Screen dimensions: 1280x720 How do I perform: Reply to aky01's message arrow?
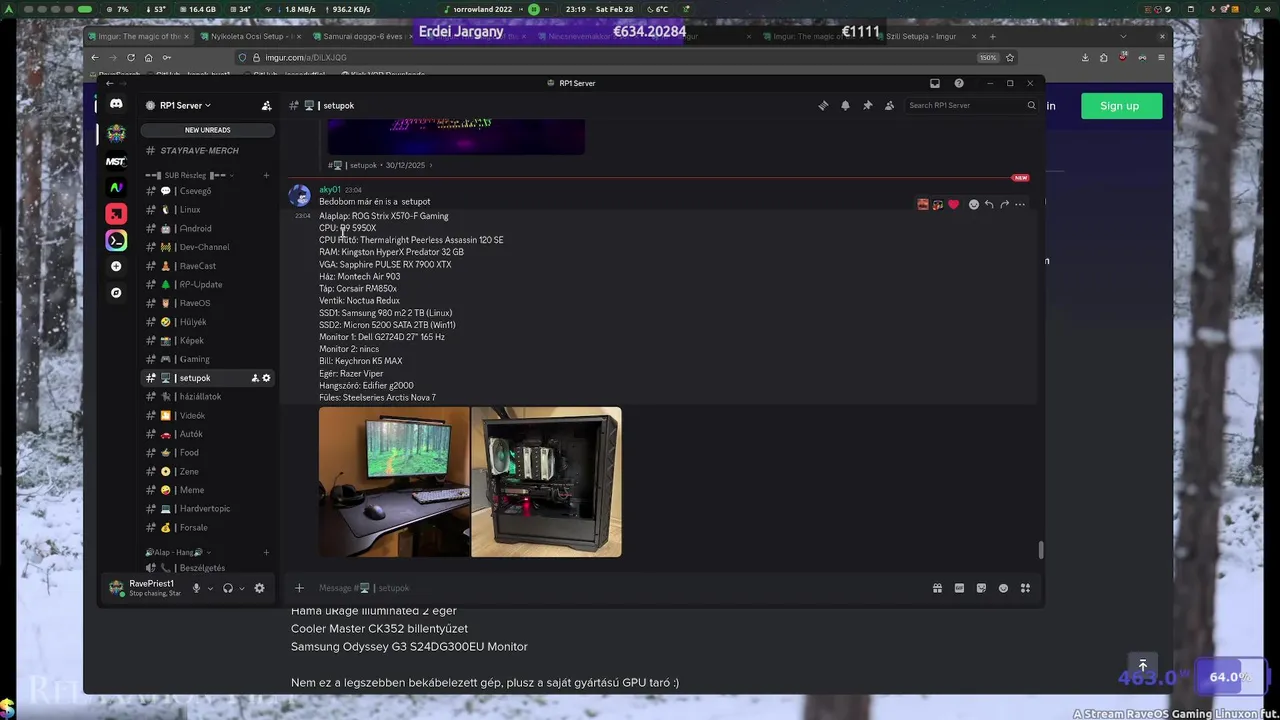tap(989, 204)
